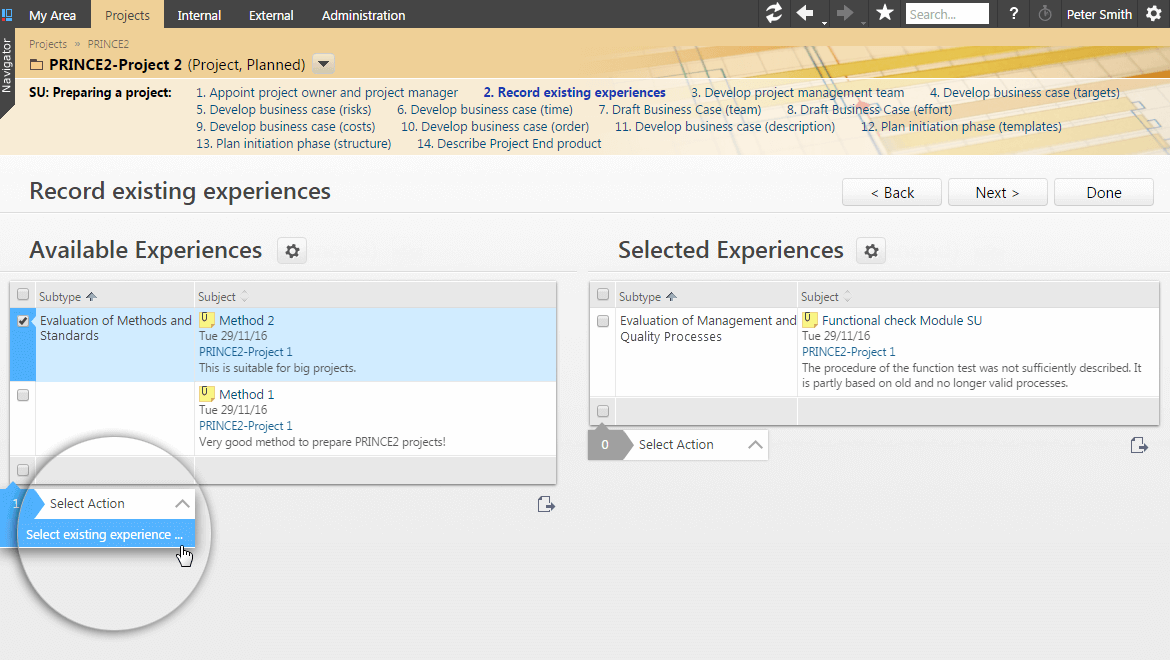Open Selected Experiences settings gear
The height and width of the screenshot is (660, 1170).
[871, 251]
